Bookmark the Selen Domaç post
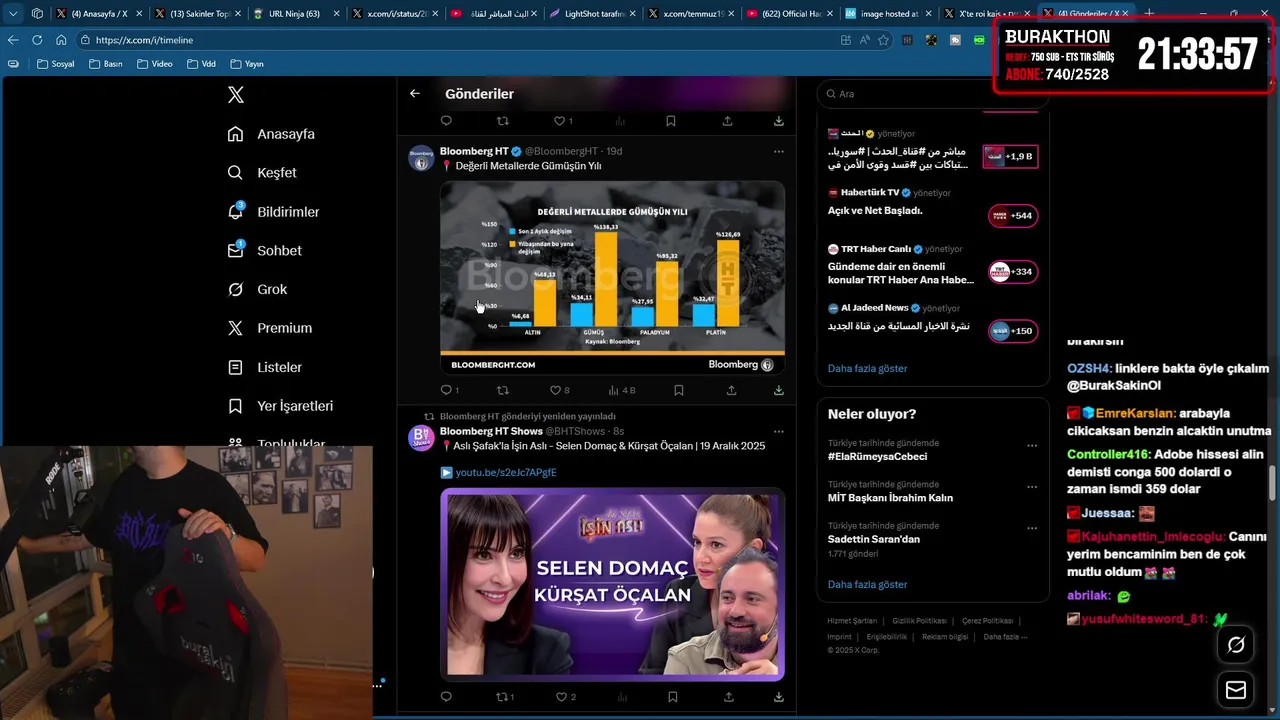This screenshot has height=720, width=1280. [x=672, y=697]
